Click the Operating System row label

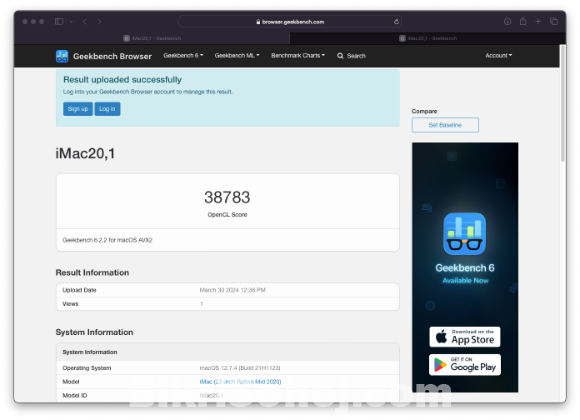click(87, 368)
